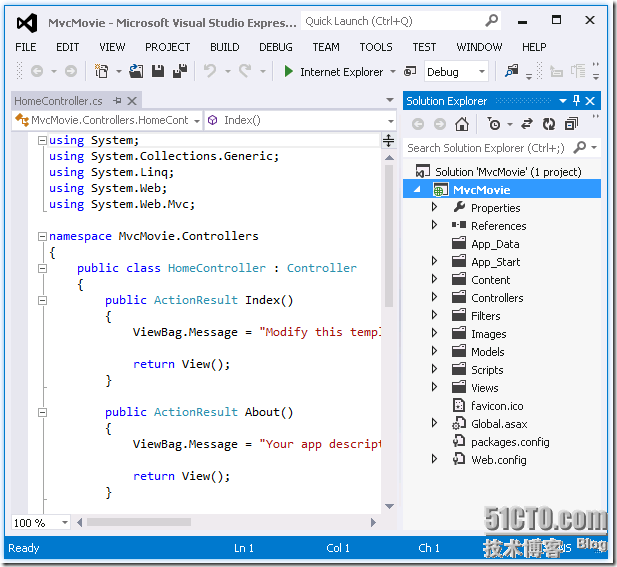Screen dimensions: 617x567
Task: Open the Debug configuration dropdown
Action: [482, 72]
